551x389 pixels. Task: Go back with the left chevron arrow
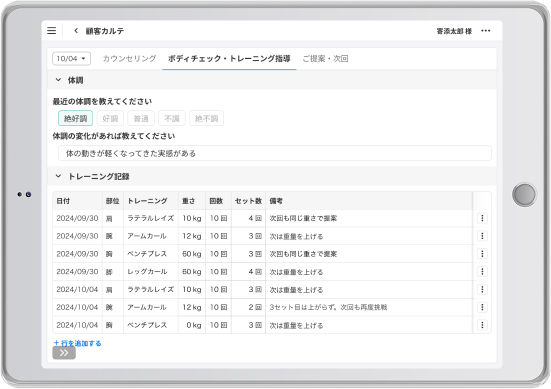coord(76,31)
